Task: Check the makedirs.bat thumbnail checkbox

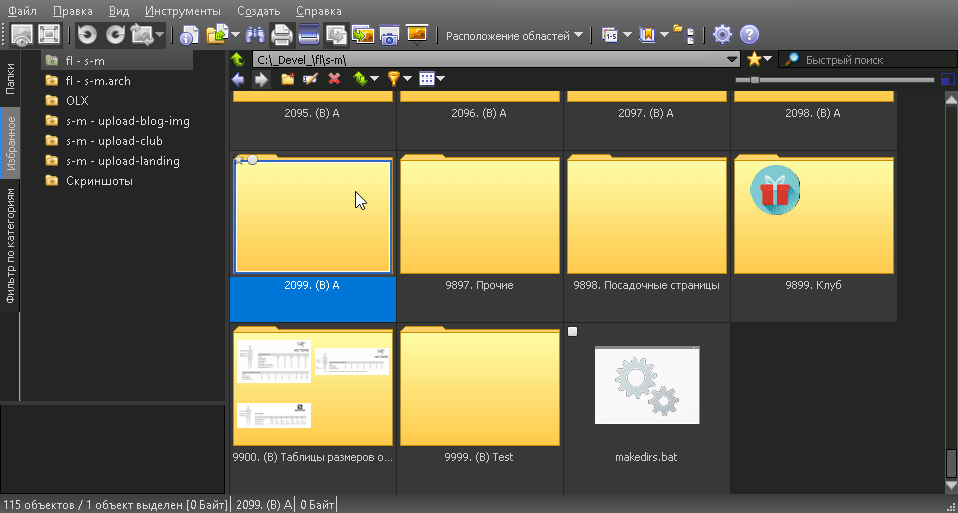Action: pos(572,332)
